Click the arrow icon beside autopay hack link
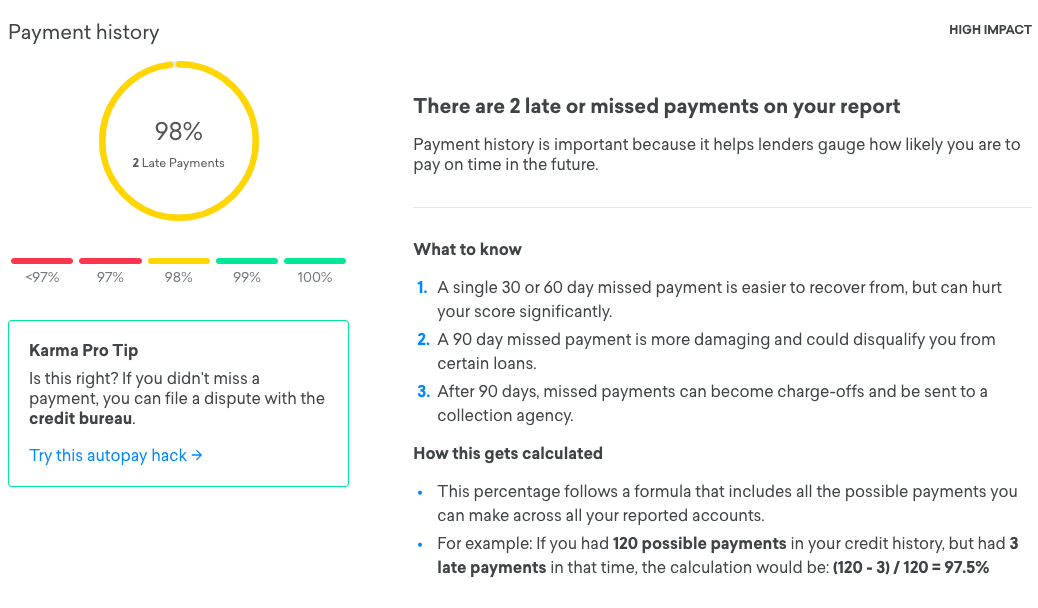This screenshot has width=1038, height=608. [x=197, y=455]
